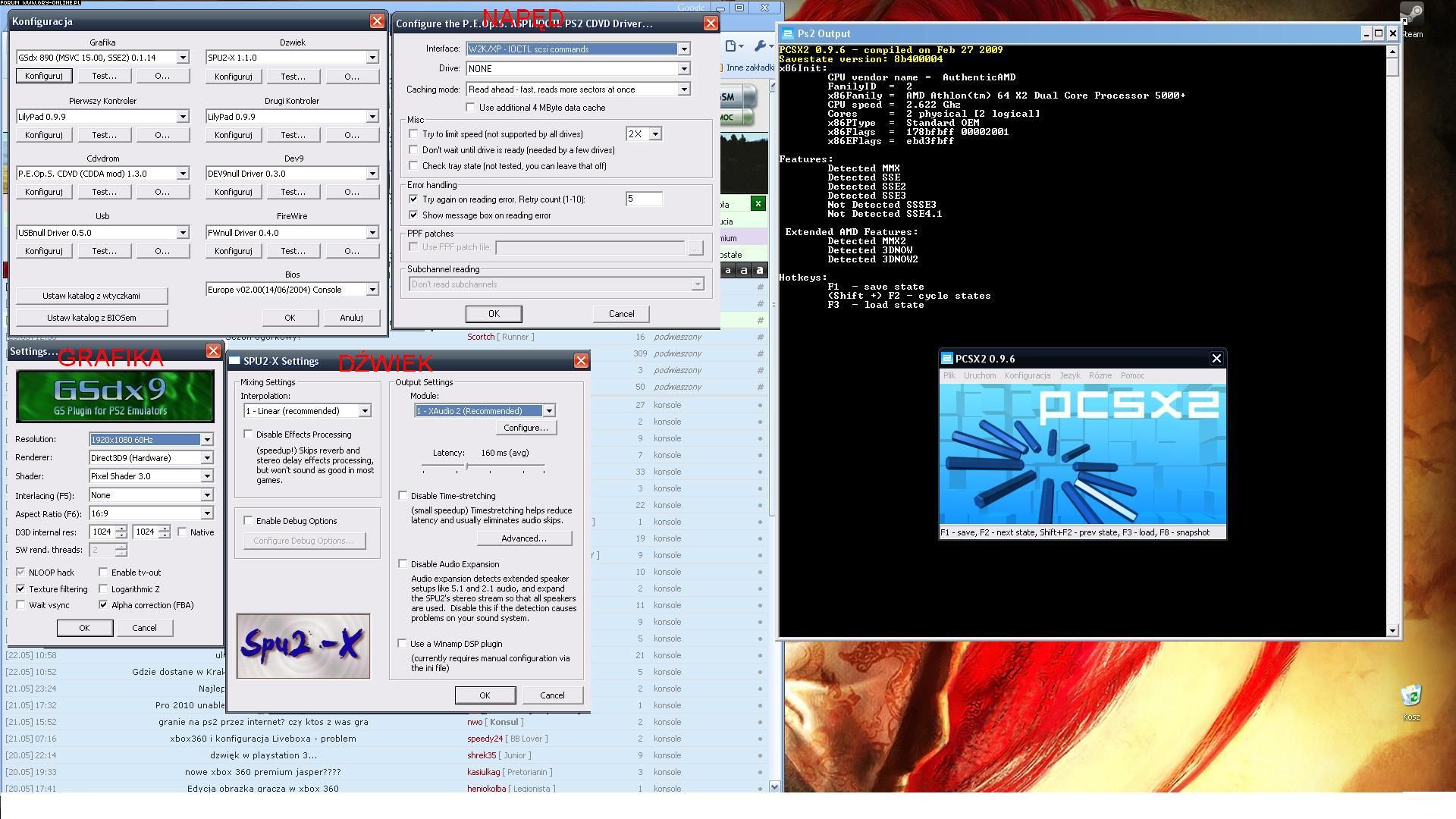Open the Rózne menu in PCSX2
1456x819 pixels.
pyautogui.click(x=1100, y=375)
